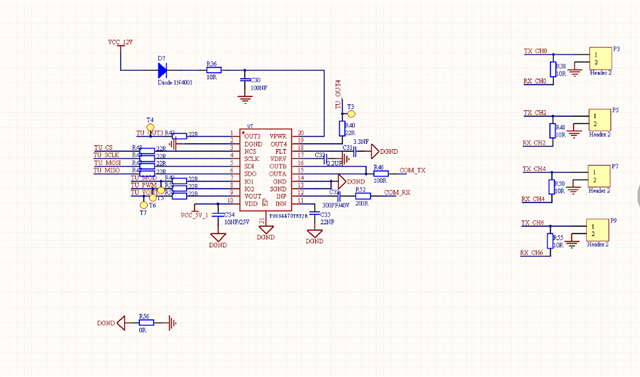Select the P7 Header 2 connector
The width and height of the screenshot is (640, 377).
599,176
